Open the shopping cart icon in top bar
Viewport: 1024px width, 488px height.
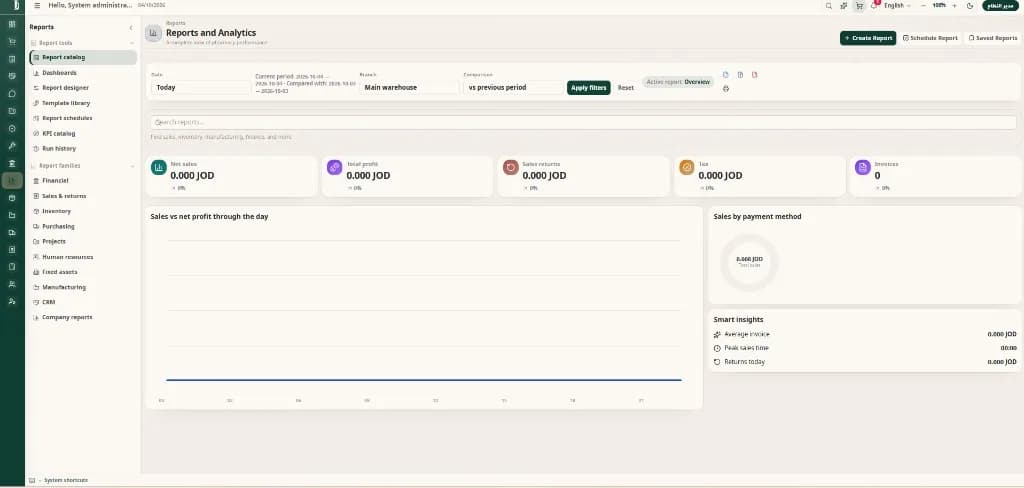tap(859, 5)
